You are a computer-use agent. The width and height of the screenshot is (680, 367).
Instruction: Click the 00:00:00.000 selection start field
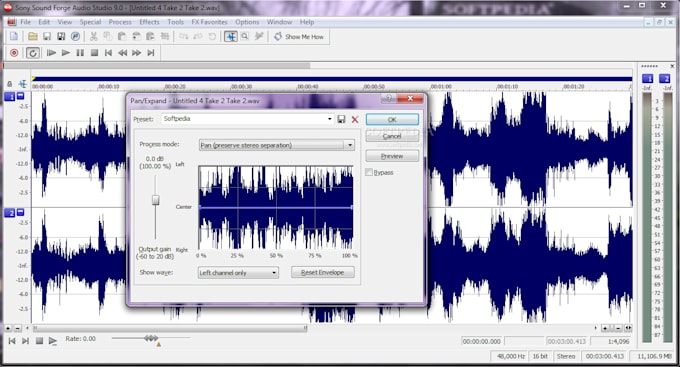[x=481, y=342]
